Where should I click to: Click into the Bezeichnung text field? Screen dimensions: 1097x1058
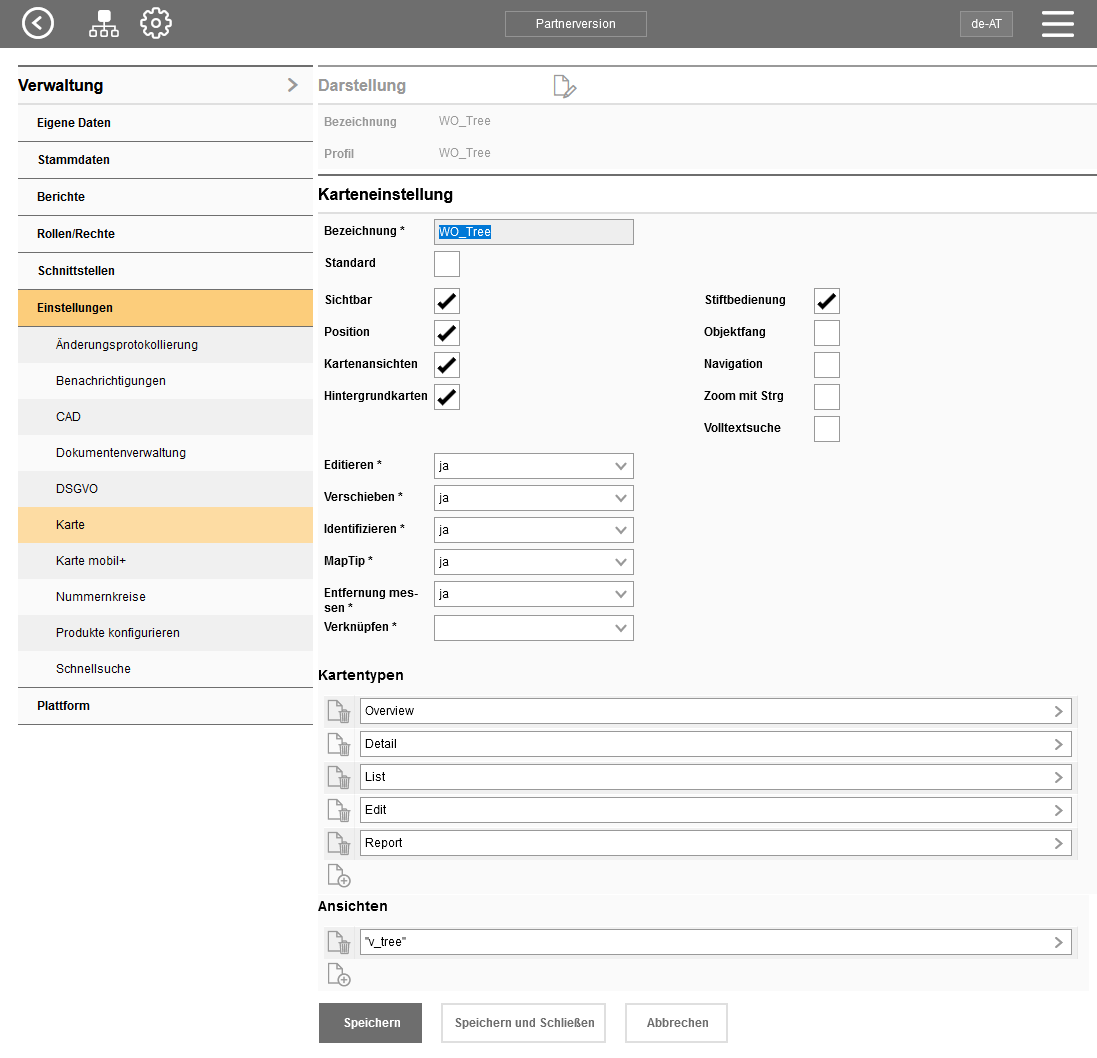click(x=533, y=232)
